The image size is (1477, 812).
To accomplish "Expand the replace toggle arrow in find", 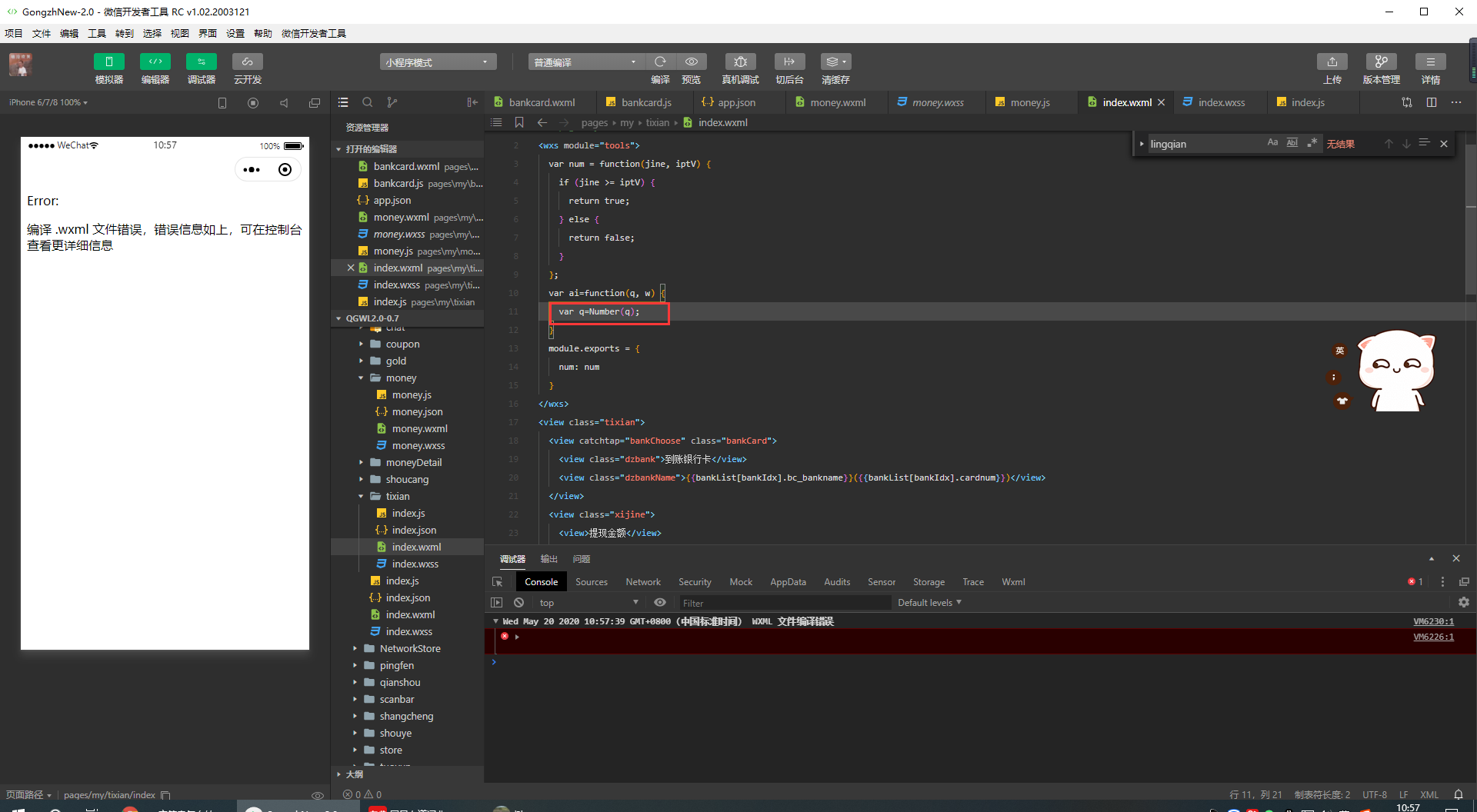I will [1142, 144].
